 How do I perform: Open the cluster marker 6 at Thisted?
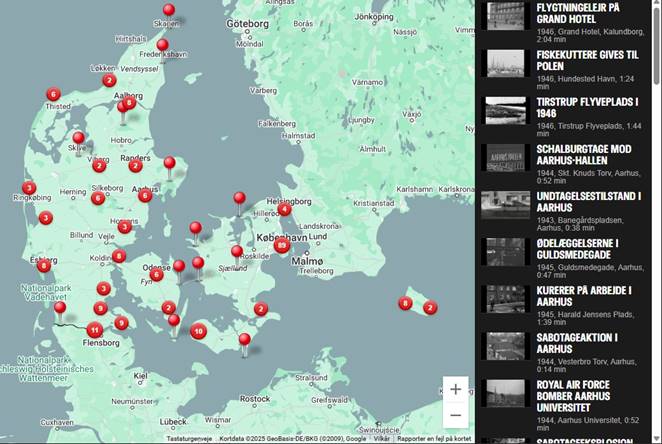53,94
